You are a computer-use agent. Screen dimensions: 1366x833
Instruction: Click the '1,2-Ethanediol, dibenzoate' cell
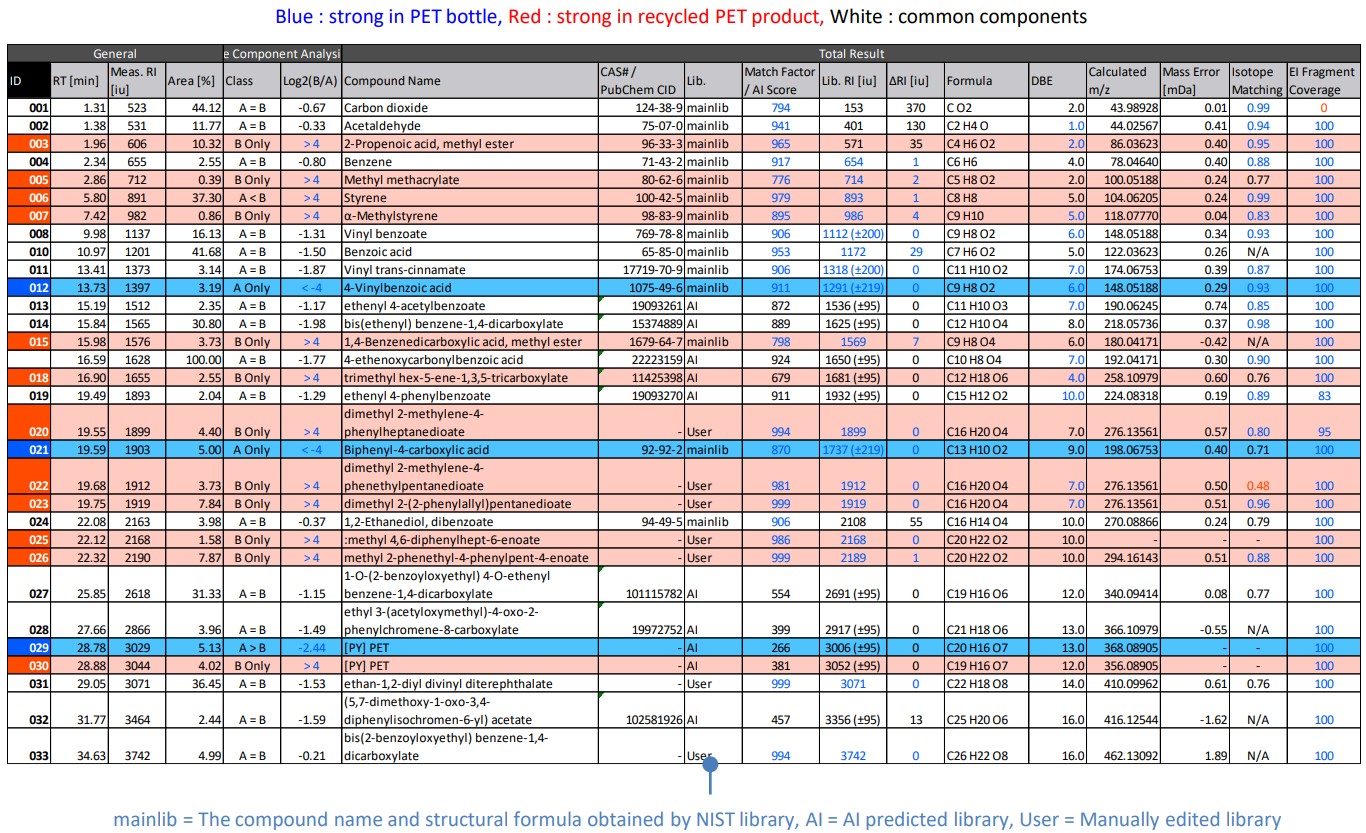(x=469, y=521)
